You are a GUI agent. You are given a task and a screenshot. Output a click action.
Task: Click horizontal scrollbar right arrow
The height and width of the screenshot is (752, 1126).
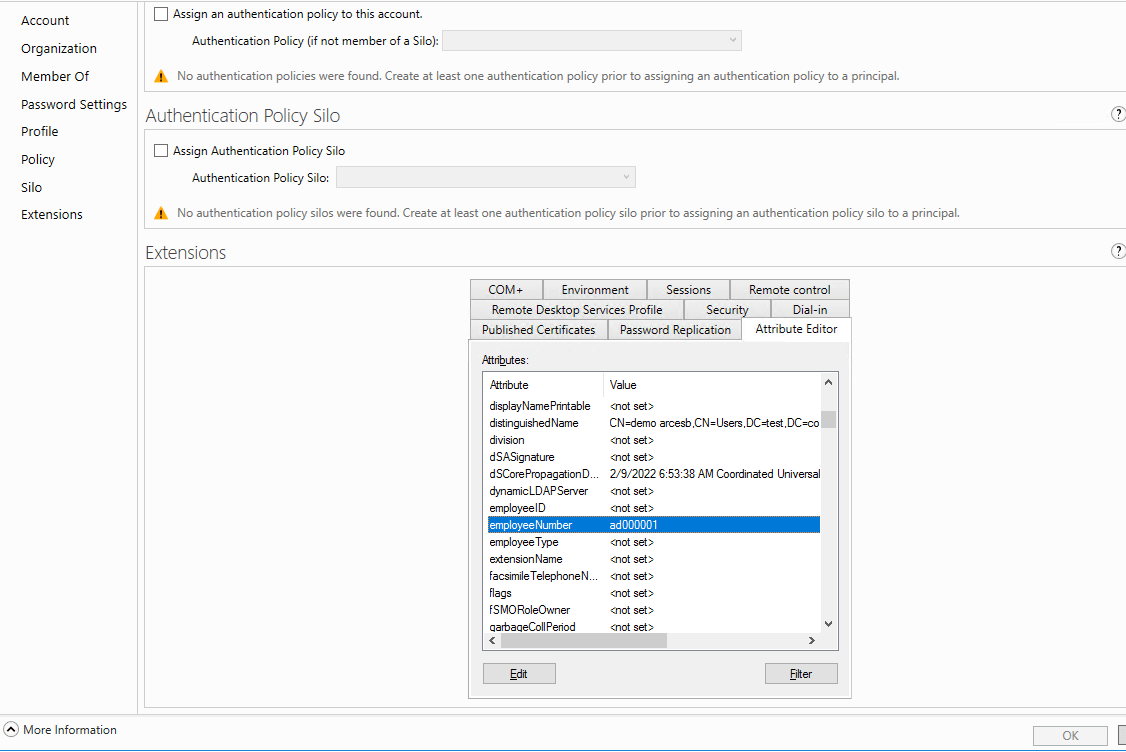click(811, 640)
